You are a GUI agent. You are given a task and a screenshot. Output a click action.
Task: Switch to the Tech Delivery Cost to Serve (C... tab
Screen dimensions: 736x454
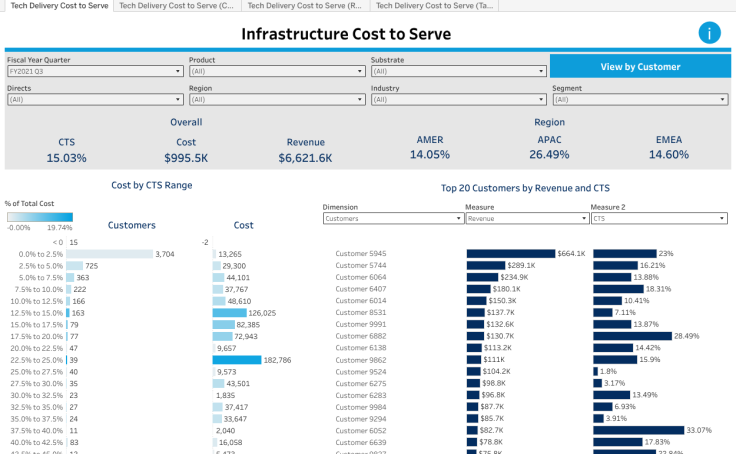(x=177, y=6)
